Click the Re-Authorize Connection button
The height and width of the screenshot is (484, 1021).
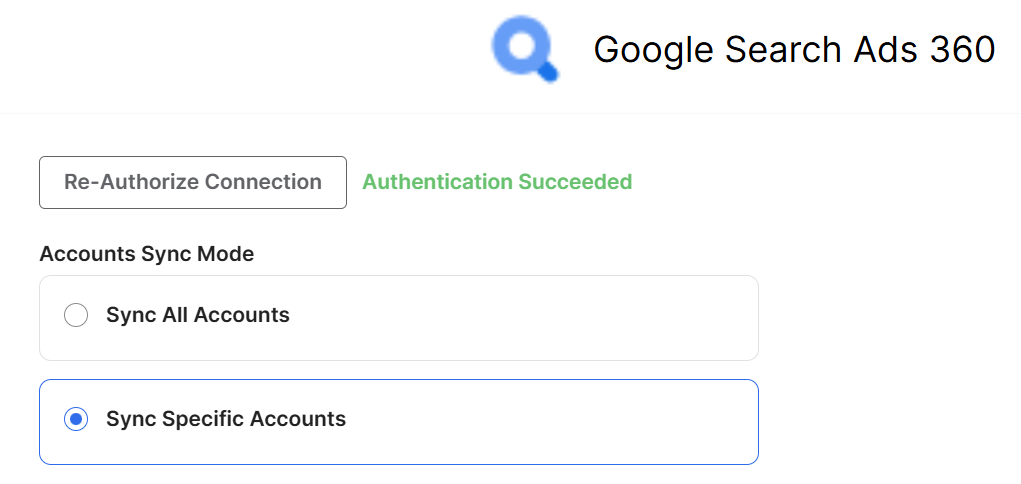point(193,182)
